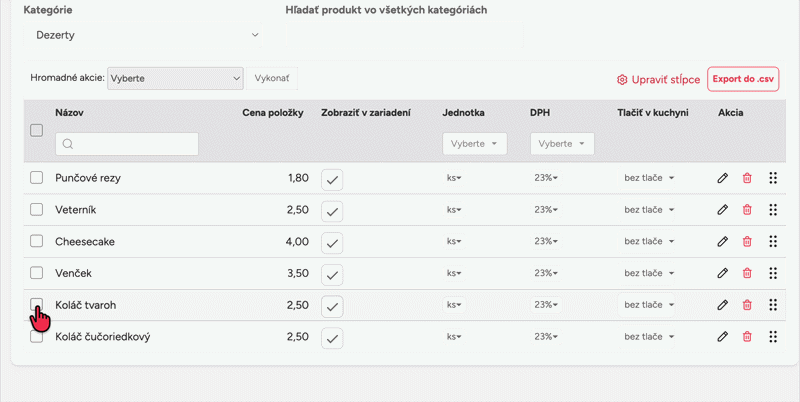Image resolution: width=800 pixels, height=402 pixels.
Task: Open Upraviť stĺpce gear settings
Action: pyautogui.click(x=658, y=80)
